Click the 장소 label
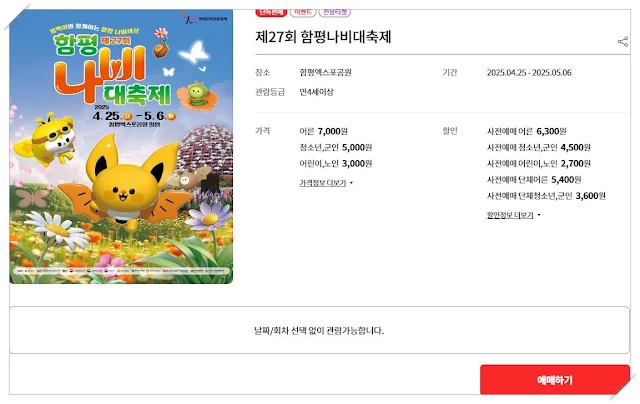640x404 pixels. (x=262, y=72)
